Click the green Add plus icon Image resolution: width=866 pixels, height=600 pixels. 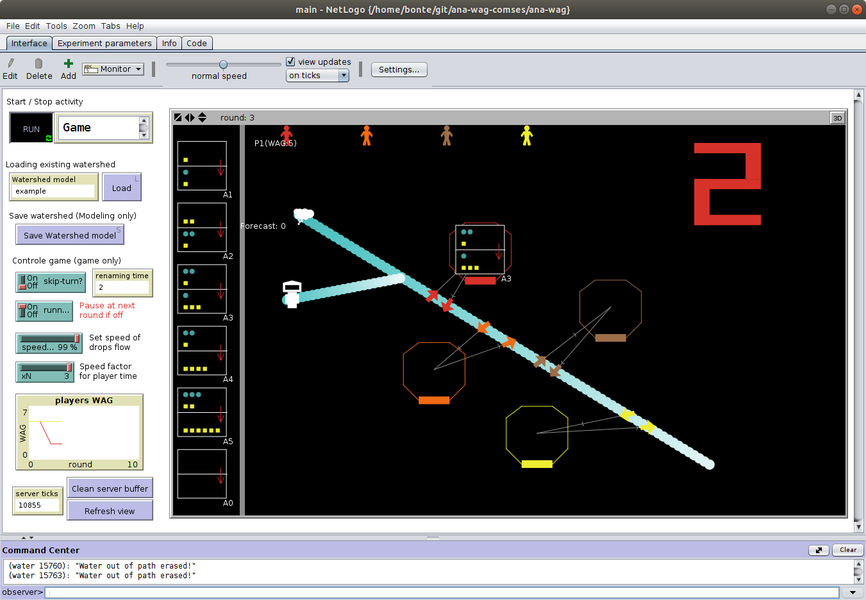click(x=68, y=63)
